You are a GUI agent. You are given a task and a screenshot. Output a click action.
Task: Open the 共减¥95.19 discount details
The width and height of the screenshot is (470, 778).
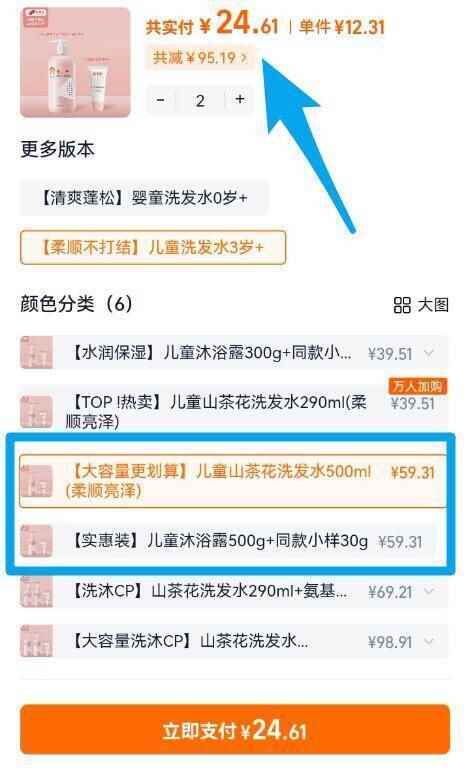pos(201,58)
